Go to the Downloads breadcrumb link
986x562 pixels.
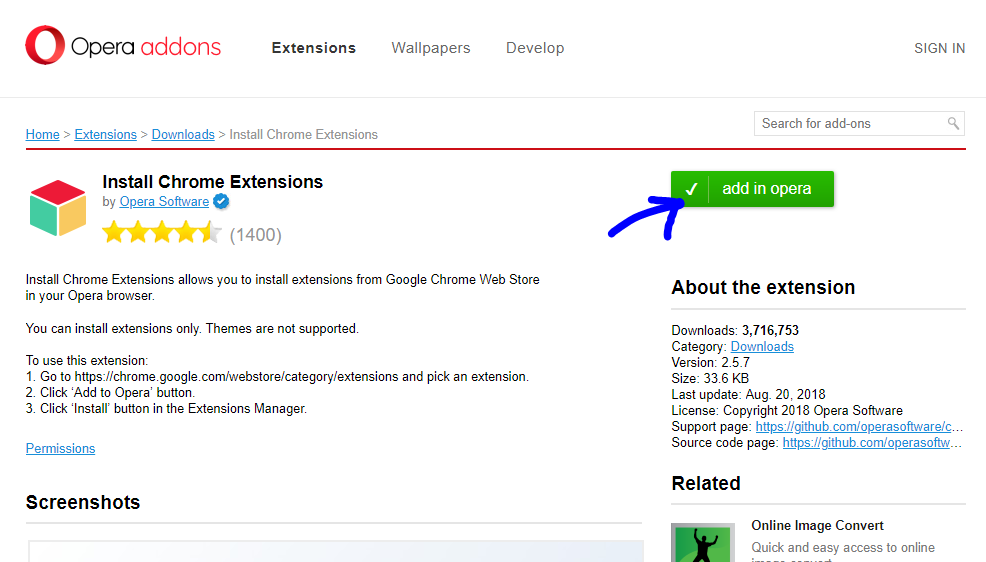point(183,135)
